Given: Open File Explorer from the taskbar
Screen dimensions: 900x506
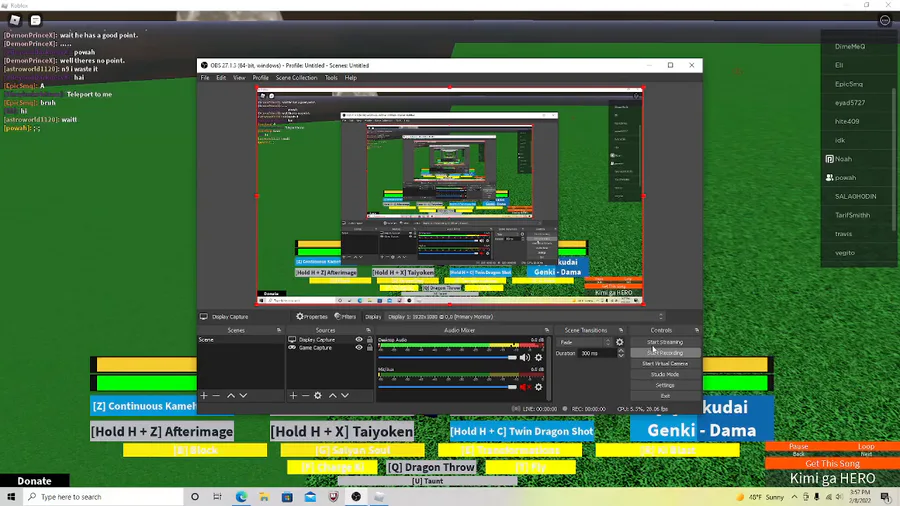Looking at the screenshot, I should [x=264, y=497].
